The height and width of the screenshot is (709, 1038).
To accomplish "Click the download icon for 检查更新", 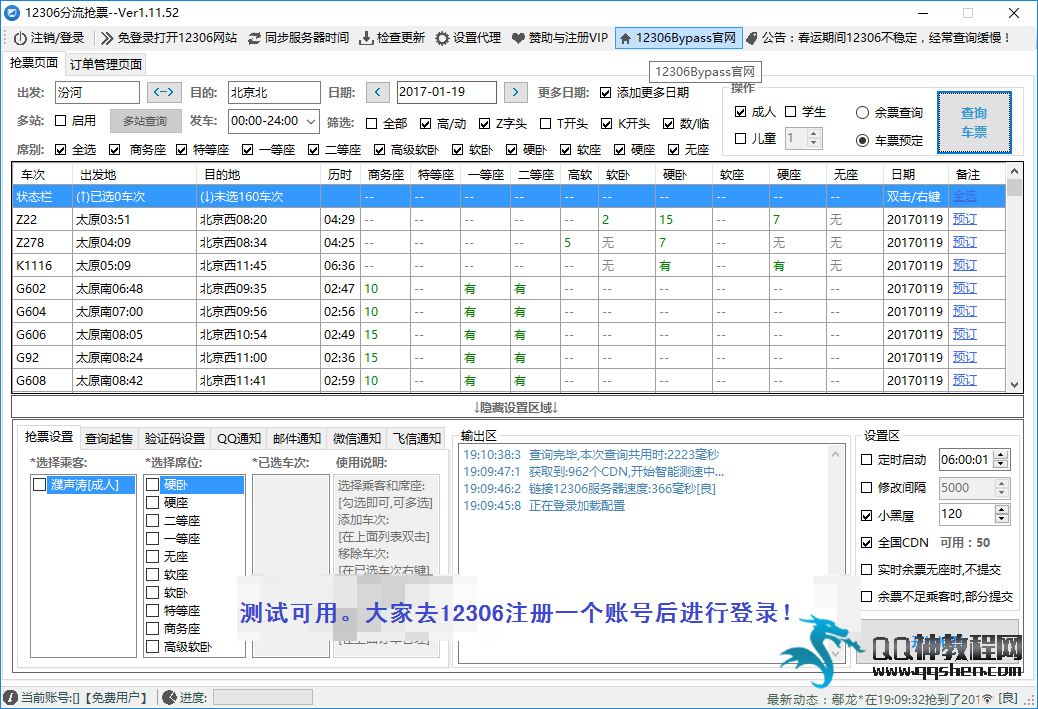I will pyautogui.click(x=366, y=38).
